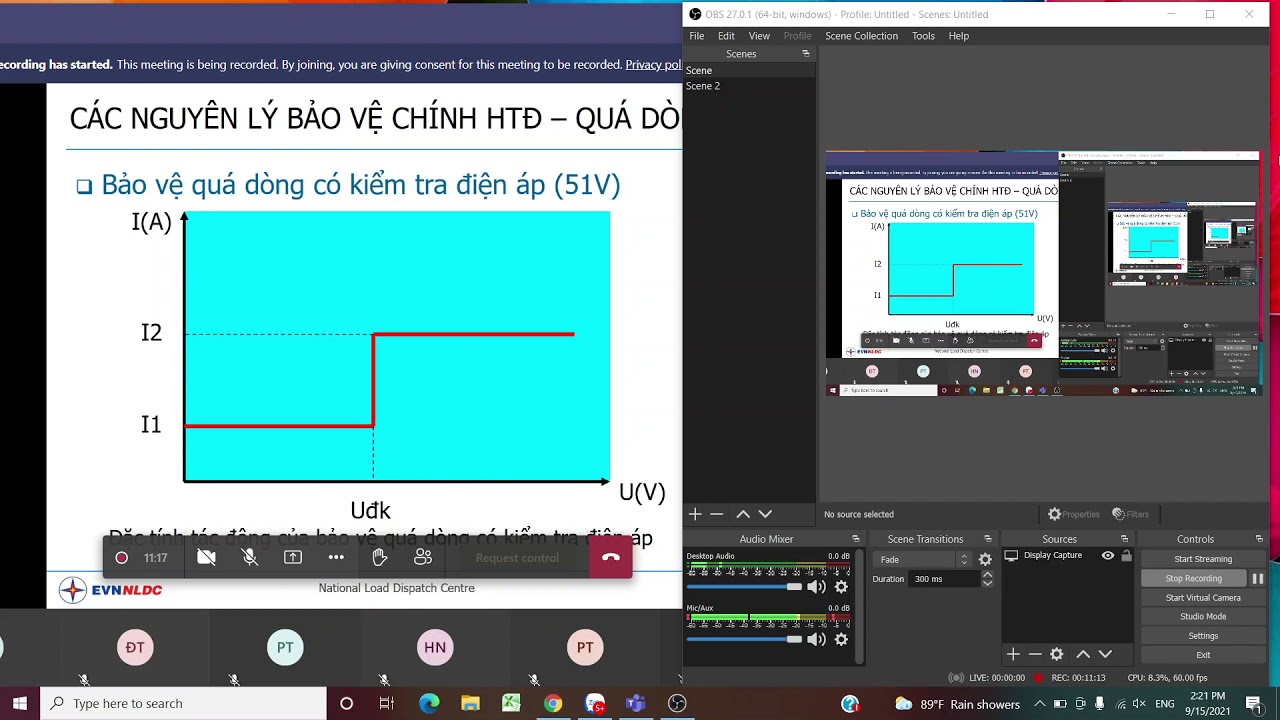
Task: Click the Exit button in Controls
Action: pyautogui.click(x=1203, y=655)
